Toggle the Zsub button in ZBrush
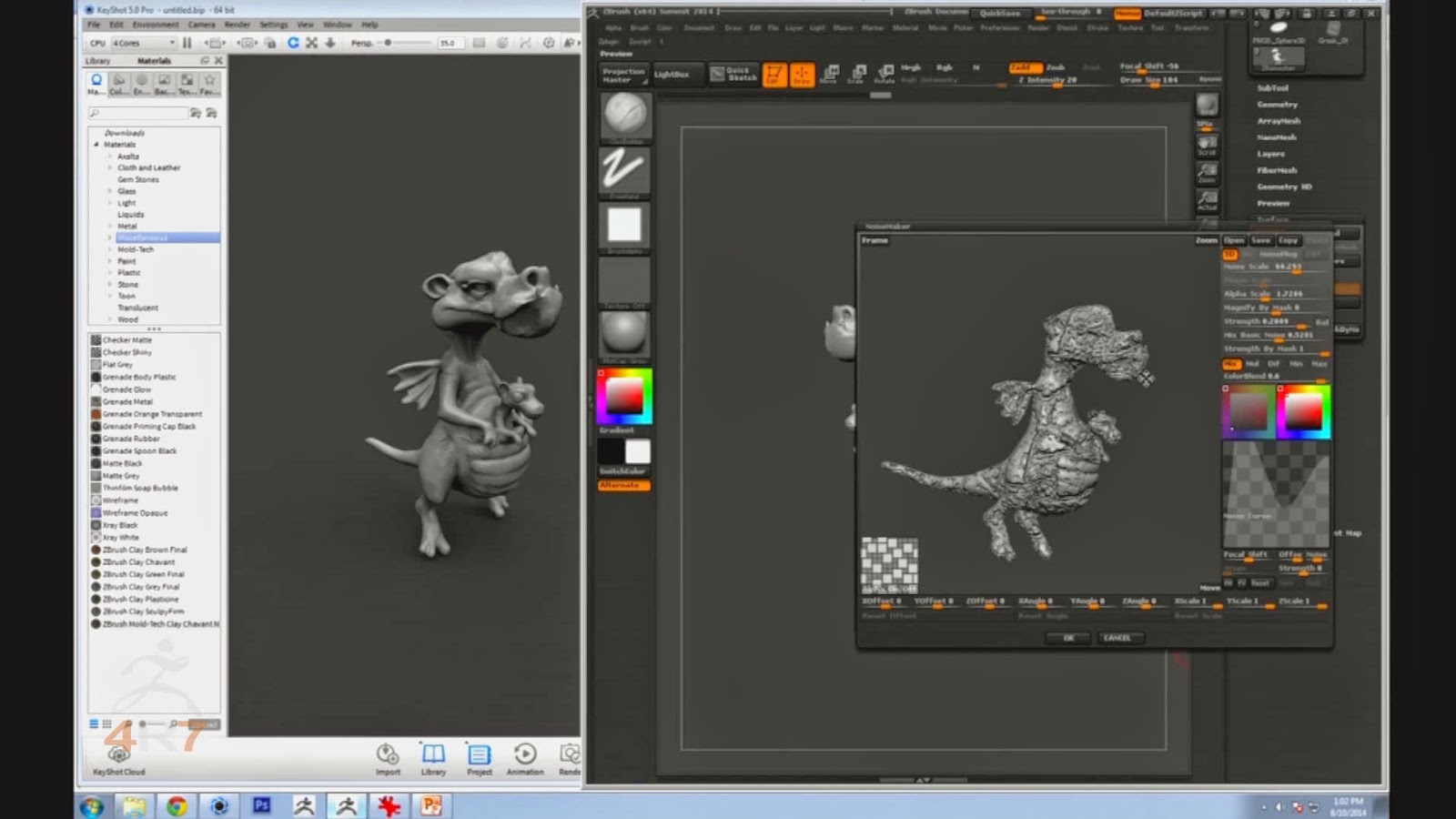Viewport: 1456px width, 819px height. pyautogui.click(x=1056, y=67)
